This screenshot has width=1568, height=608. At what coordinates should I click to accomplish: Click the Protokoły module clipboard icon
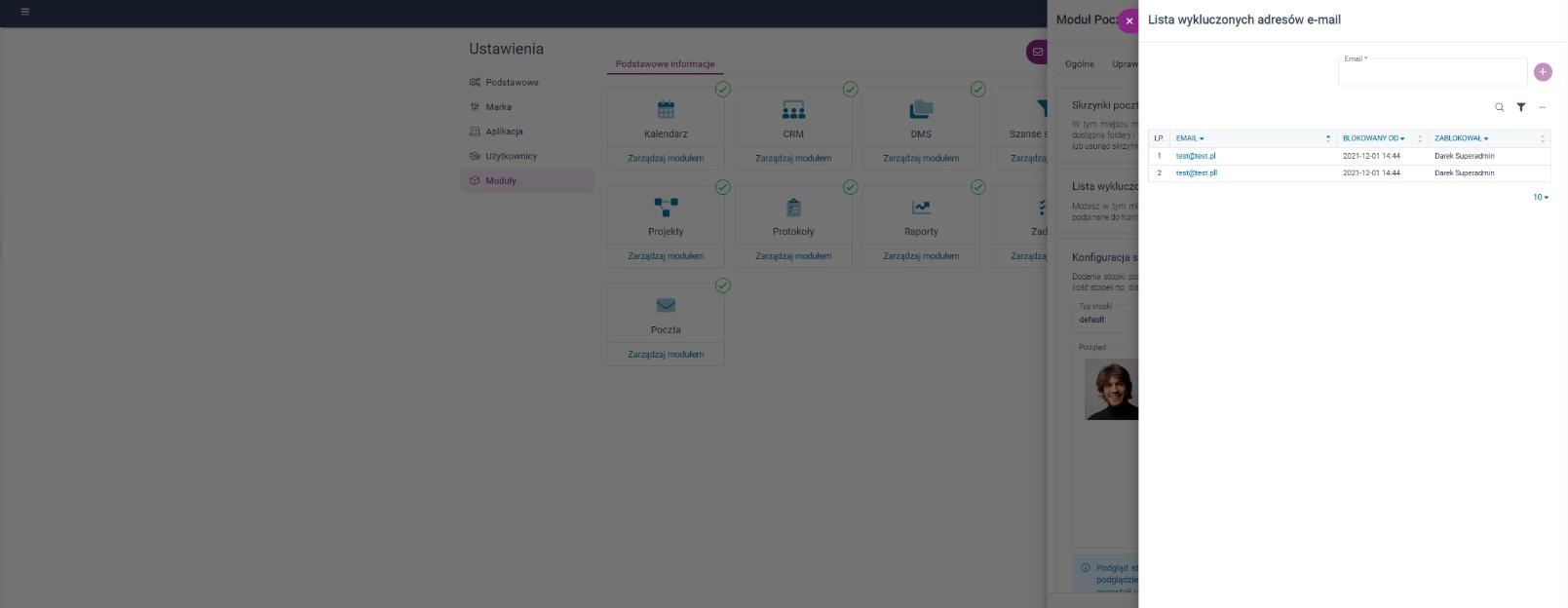793,208
